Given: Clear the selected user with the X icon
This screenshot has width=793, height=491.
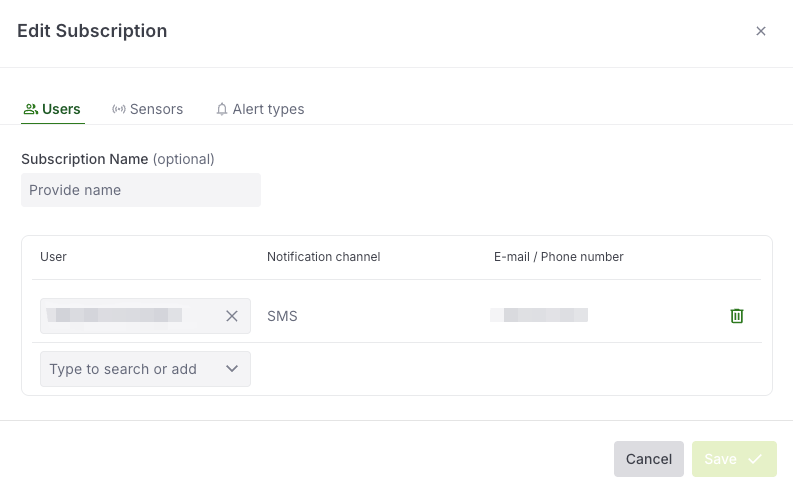Looking at the screenshot, I should (x=232, y=316).
